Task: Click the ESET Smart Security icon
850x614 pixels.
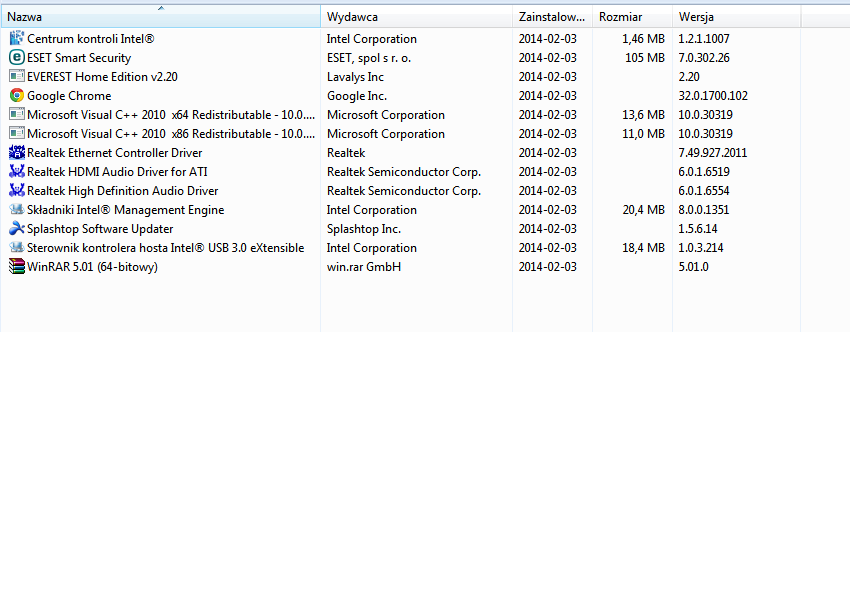Action: pyautogui.click(x=17, y=57)
